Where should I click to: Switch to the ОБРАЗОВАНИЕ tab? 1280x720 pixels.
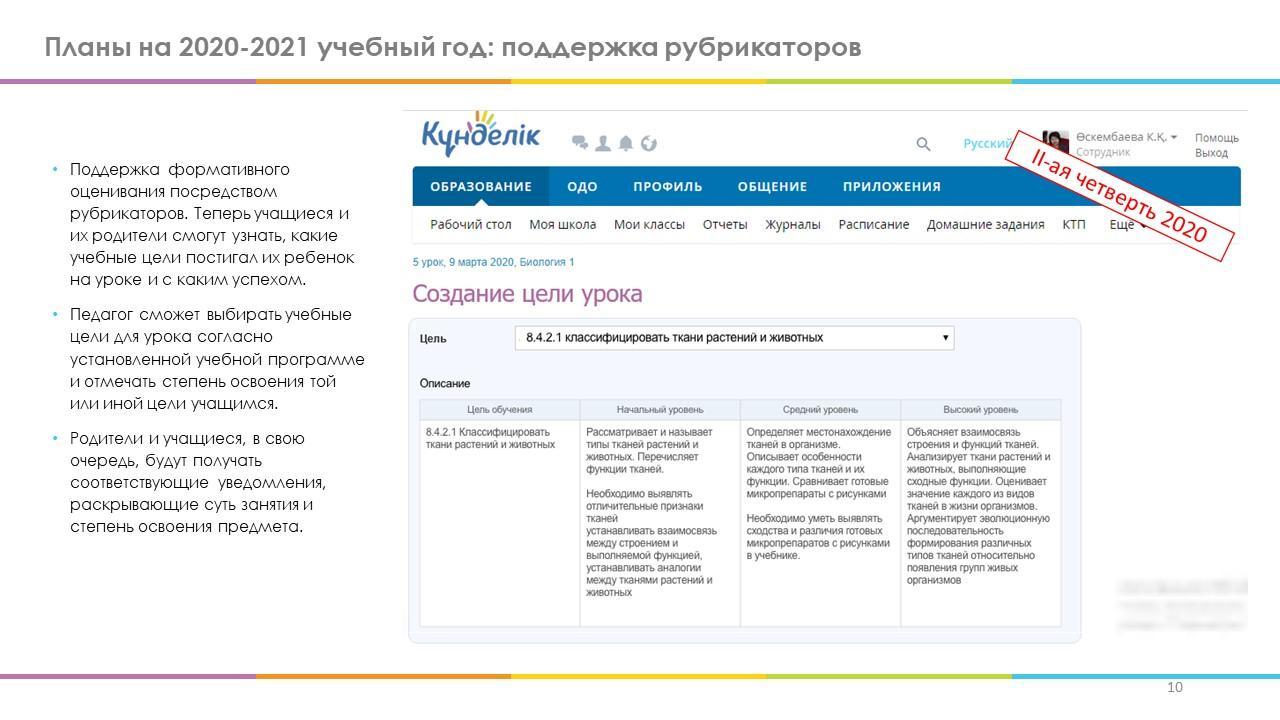481,187
